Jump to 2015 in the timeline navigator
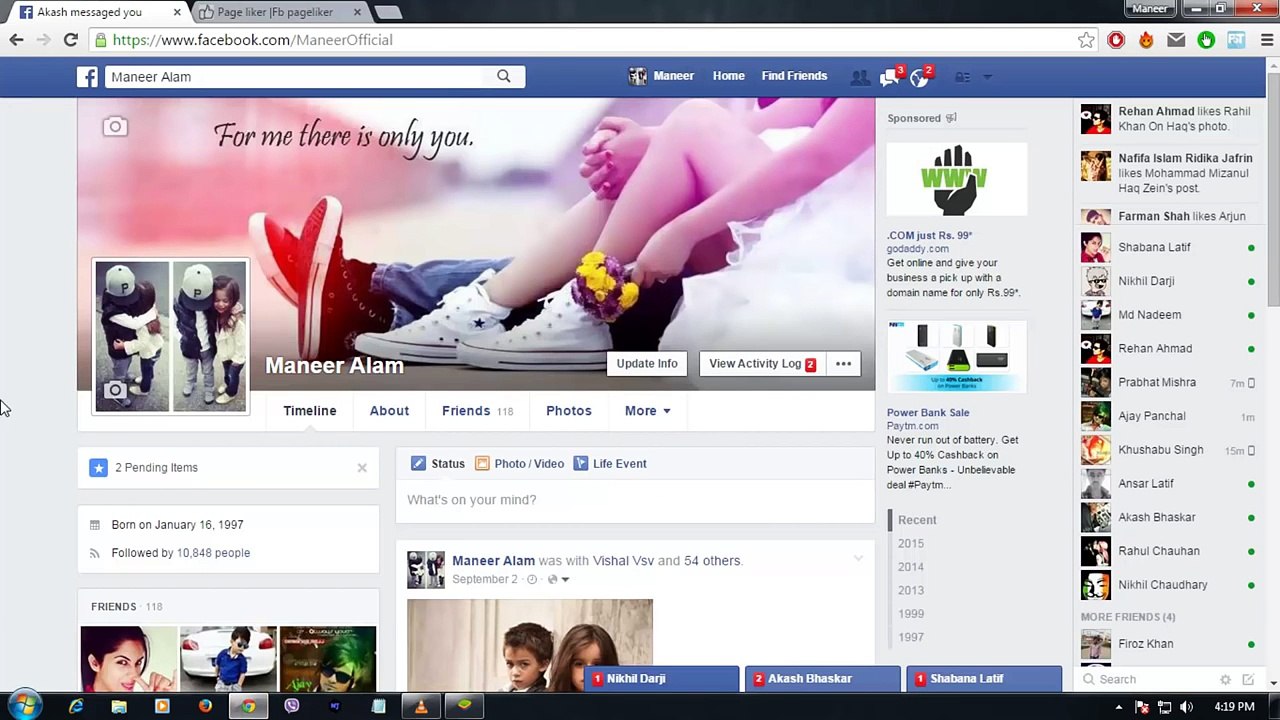The image size is (1280, 720). [x=911, y=544]
